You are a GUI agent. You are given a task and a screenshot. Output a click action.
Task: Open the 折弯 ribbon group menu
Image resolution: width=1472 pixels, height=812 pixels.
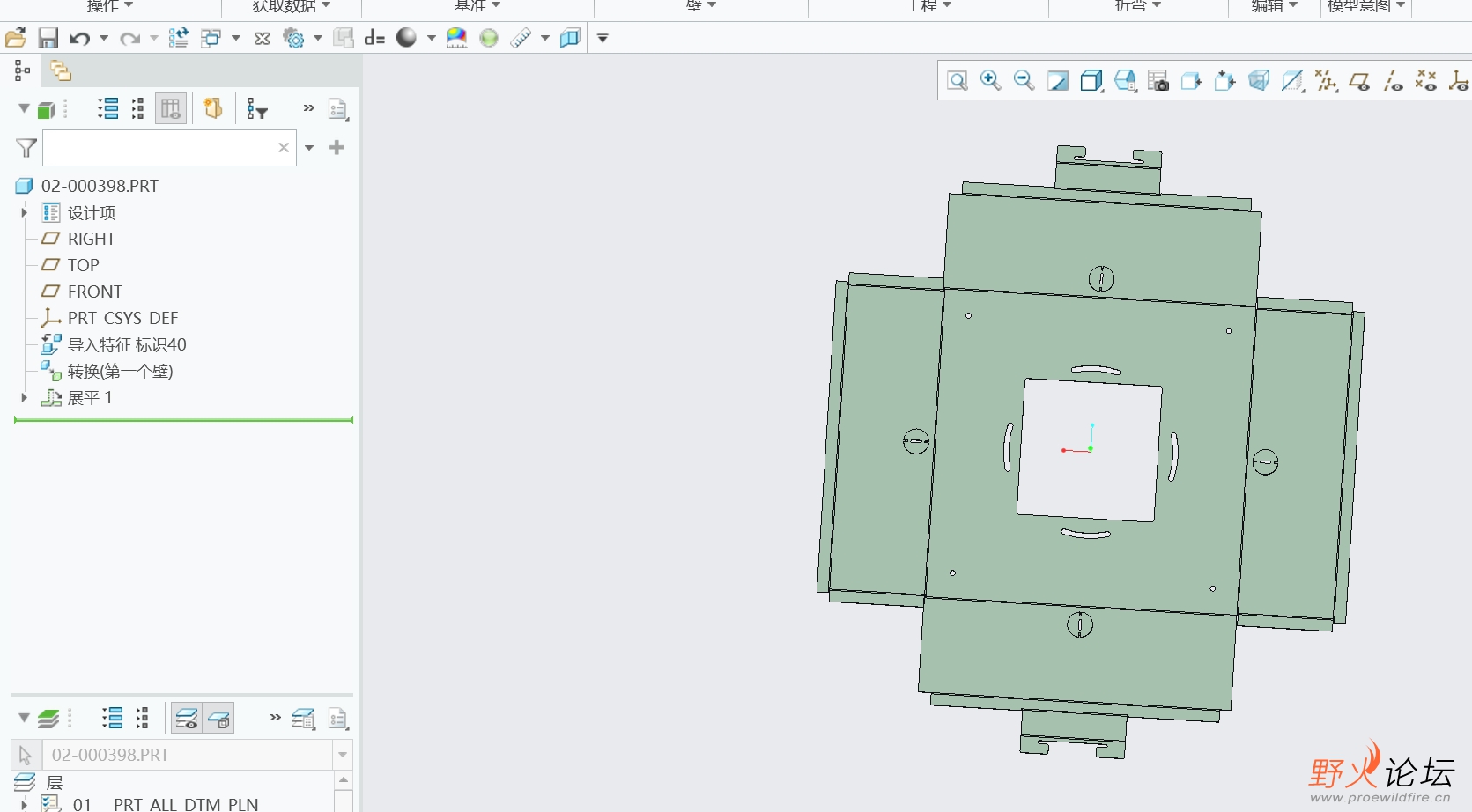point(1138,6)
